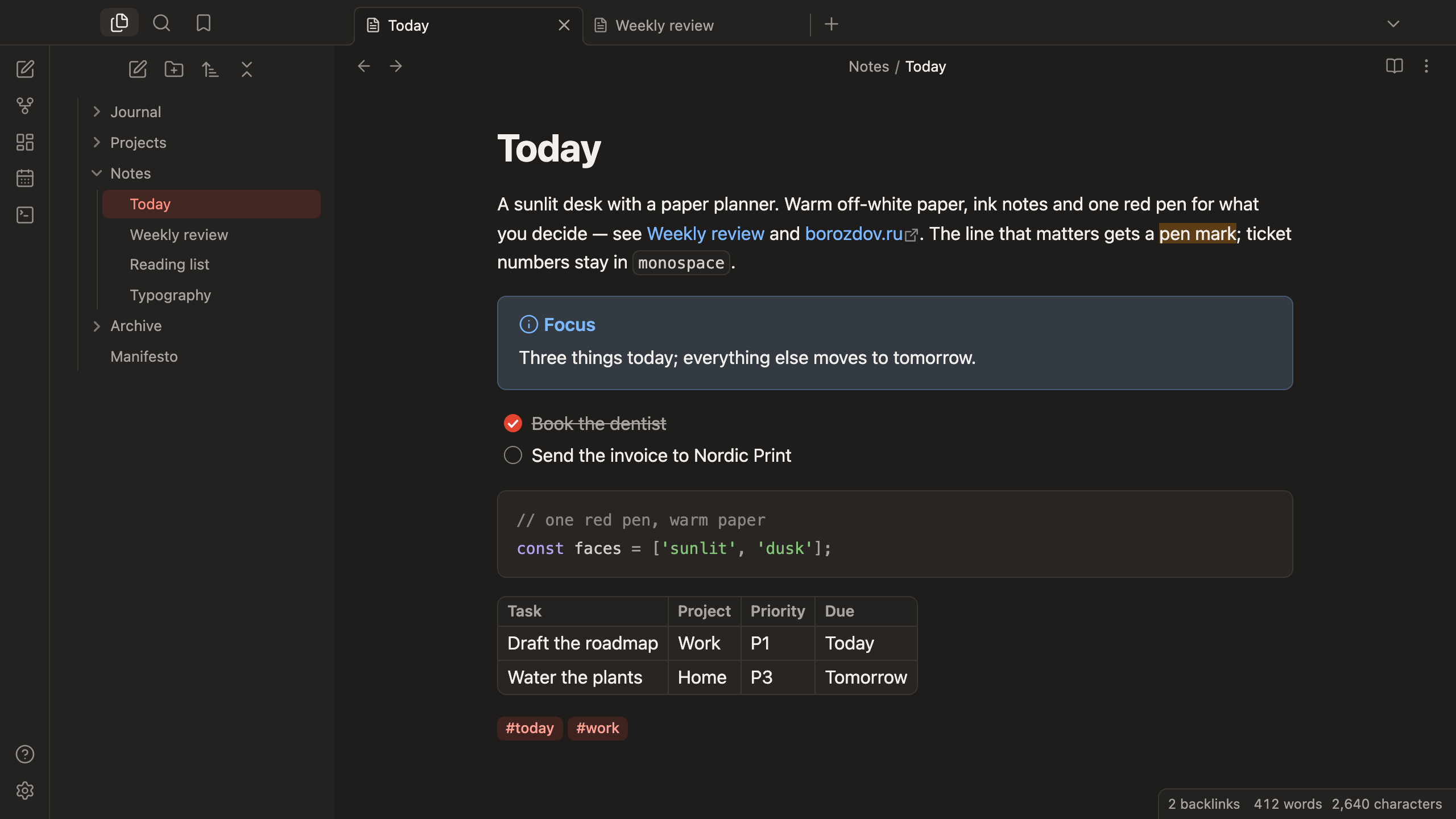Click 412 words in status bar

tap(1288, 804)
